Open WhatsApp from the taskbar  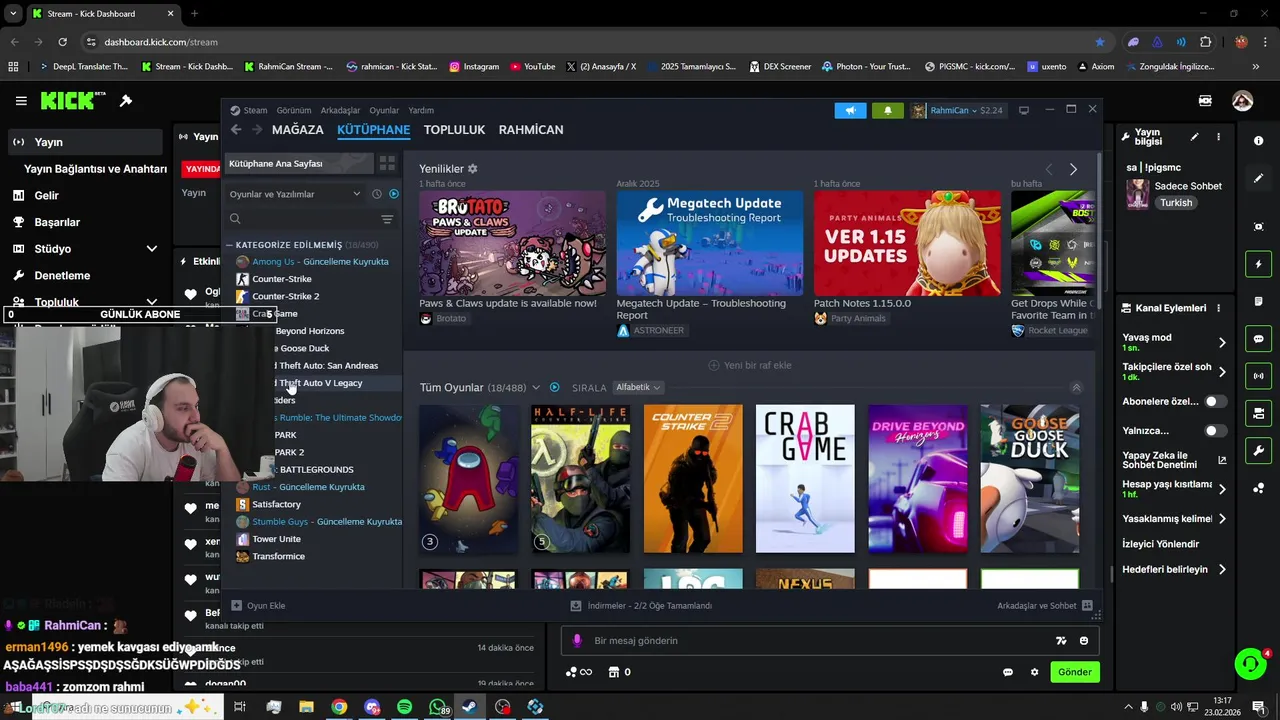click(x=436, y=707)
